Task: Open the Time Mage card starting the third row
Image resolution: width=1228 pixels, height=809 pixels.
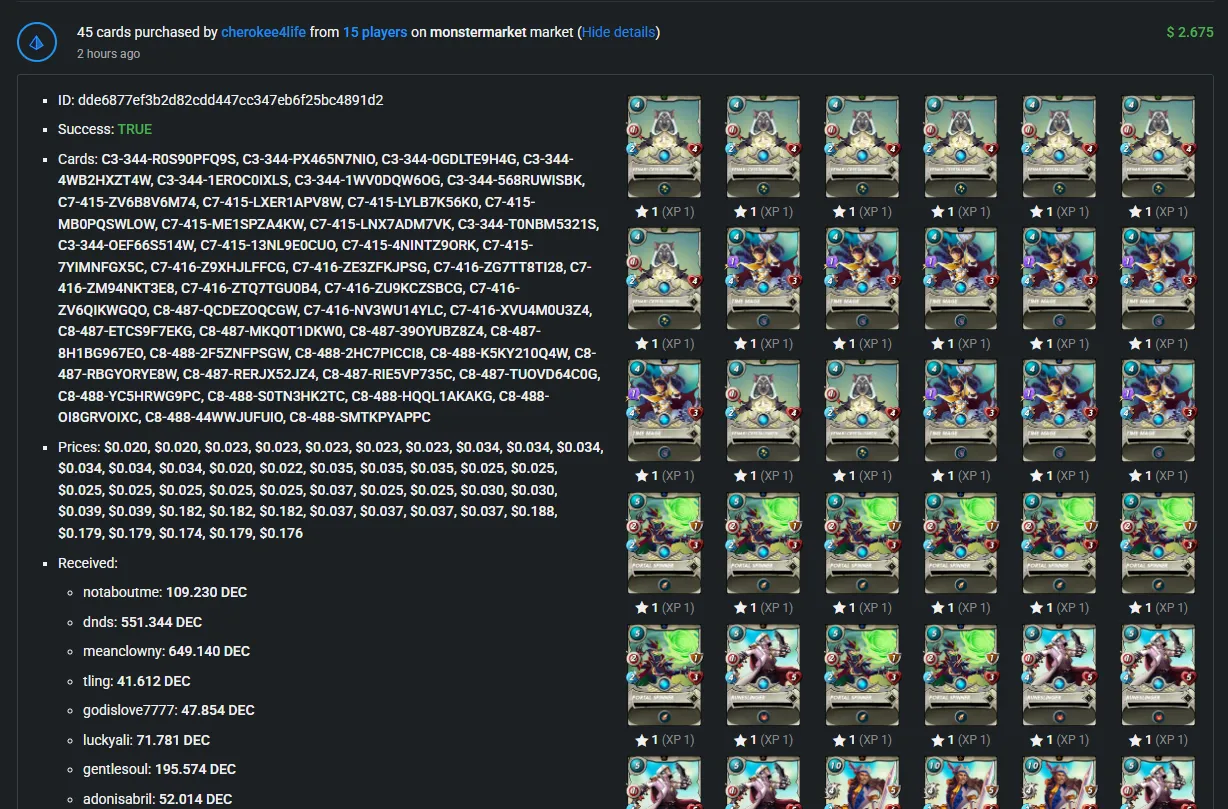Action: (x=664, y=410)
